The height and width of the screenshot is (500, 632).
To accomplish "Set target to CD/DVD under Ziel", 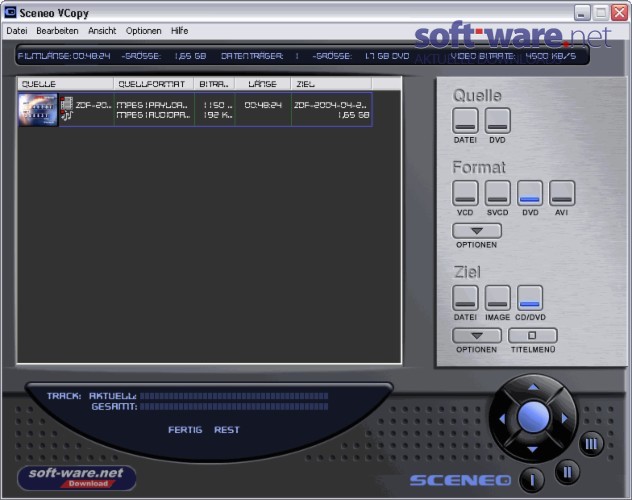I will pyautogui.click(x=530, y=298).
